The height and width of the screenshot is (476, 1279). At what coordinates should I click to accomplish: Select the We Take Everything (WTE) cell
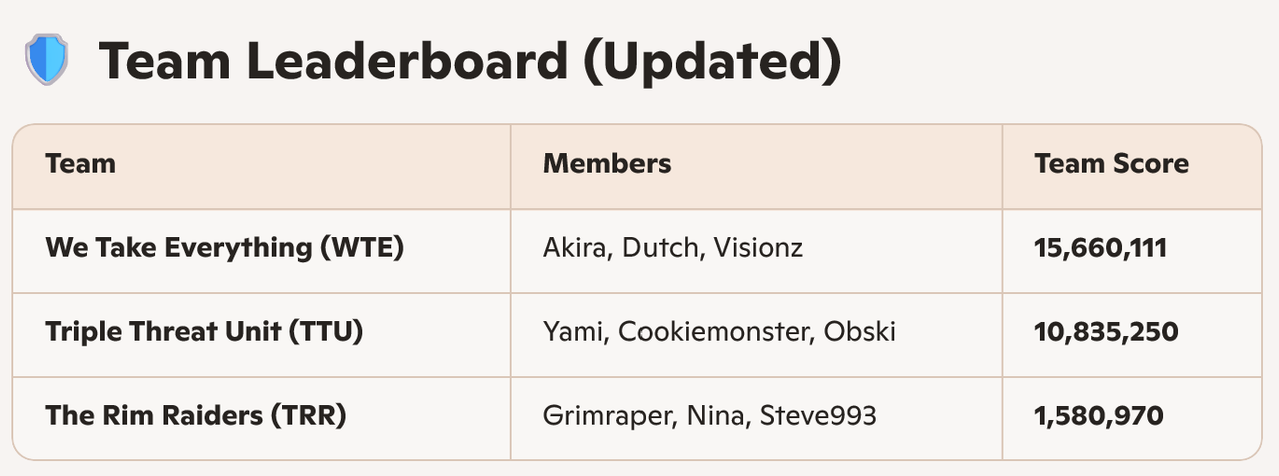pyautogui.click(x=224, y=247)
